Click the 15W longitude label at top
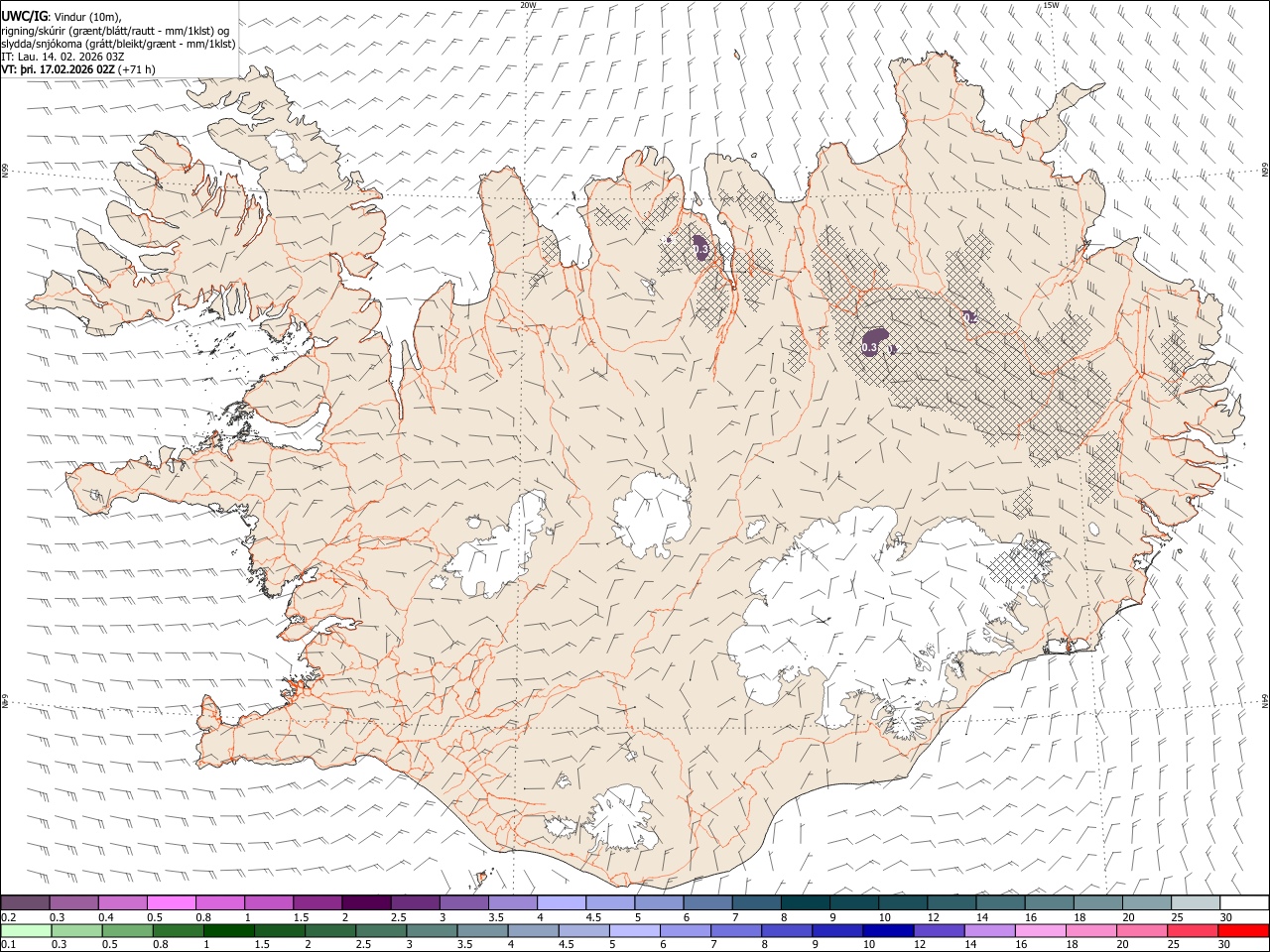 (1051, 5)
